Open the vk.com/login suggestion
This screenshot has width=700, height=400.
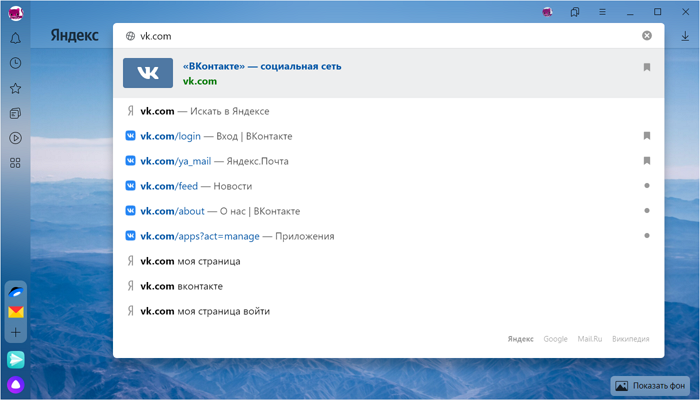[388, 136]
